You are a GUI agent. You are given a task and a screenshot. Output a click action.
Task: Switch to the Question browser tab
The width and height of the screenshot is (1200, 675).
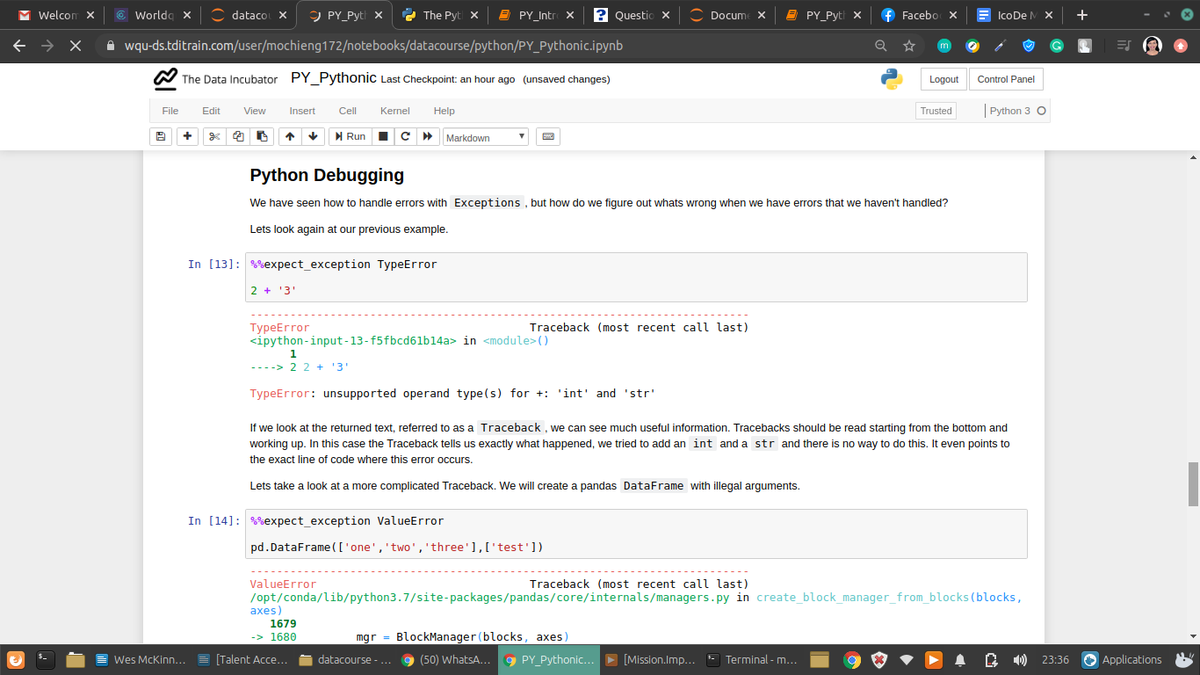(630, 16)
